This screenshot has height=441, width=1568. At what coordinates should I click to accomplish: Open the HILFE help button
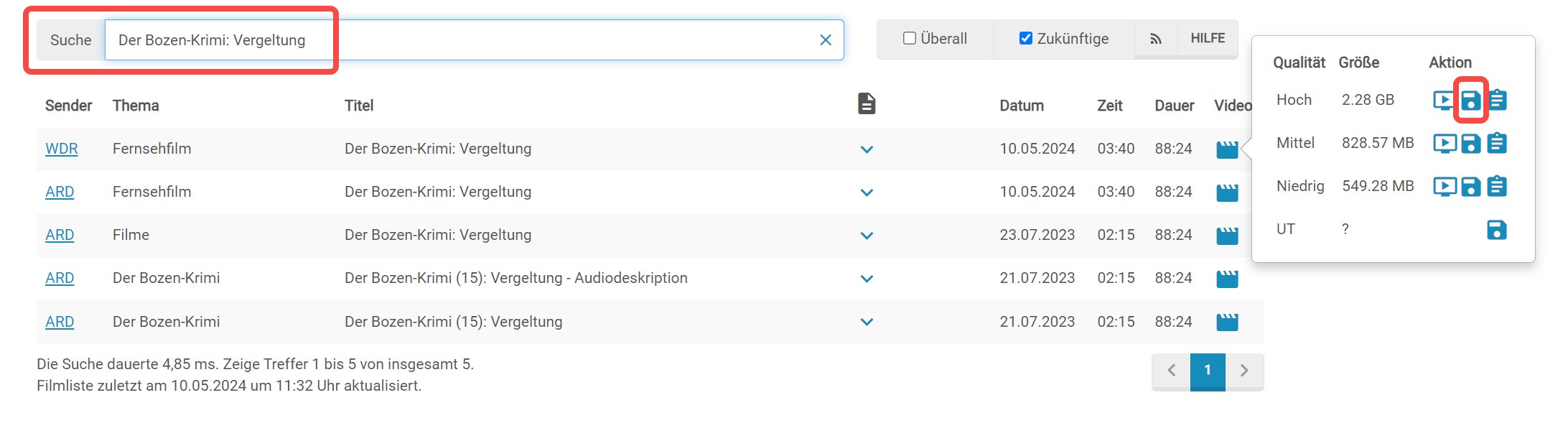(1208, 39)
